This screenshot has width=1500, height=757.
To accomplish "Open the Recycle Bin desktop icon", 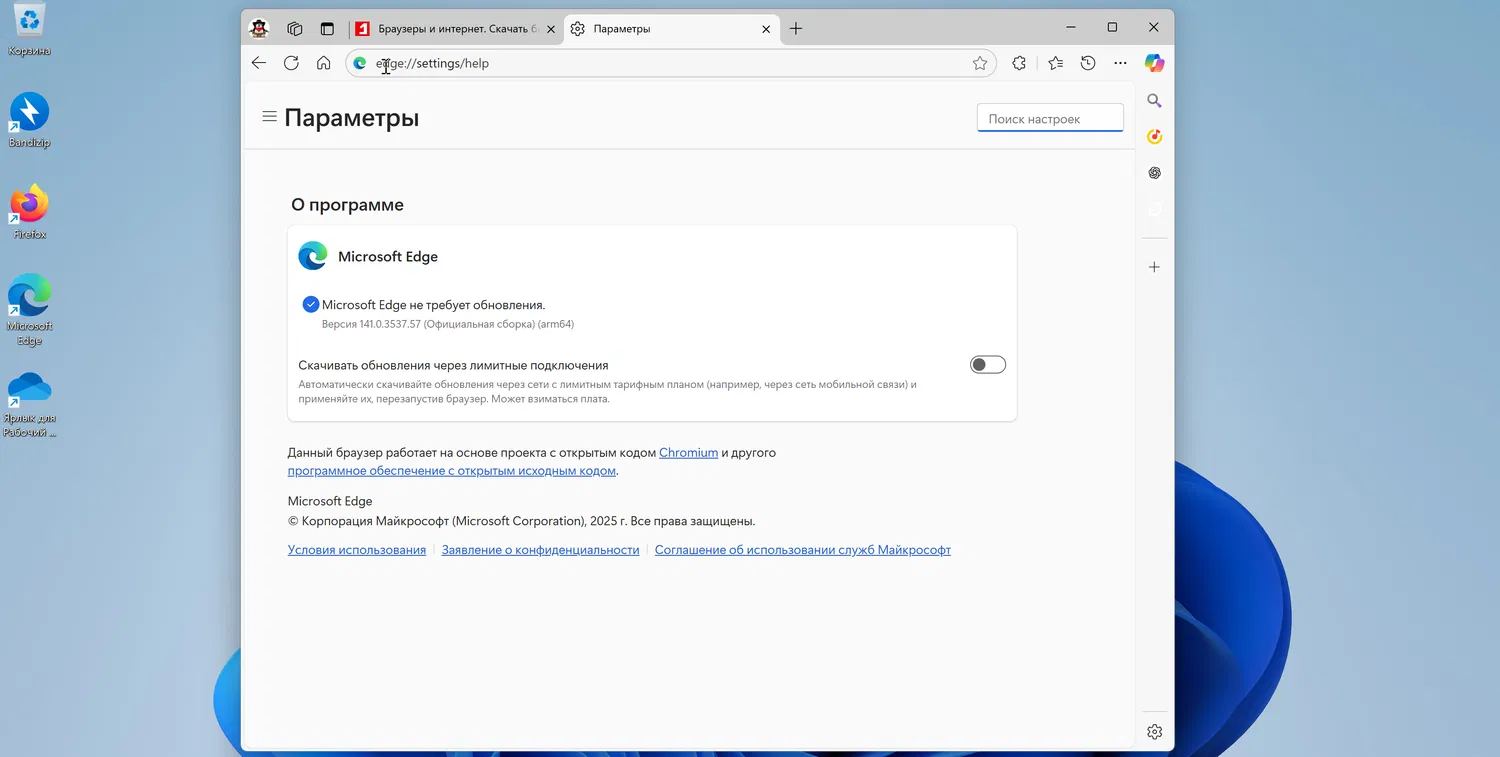I will [29, 30].
